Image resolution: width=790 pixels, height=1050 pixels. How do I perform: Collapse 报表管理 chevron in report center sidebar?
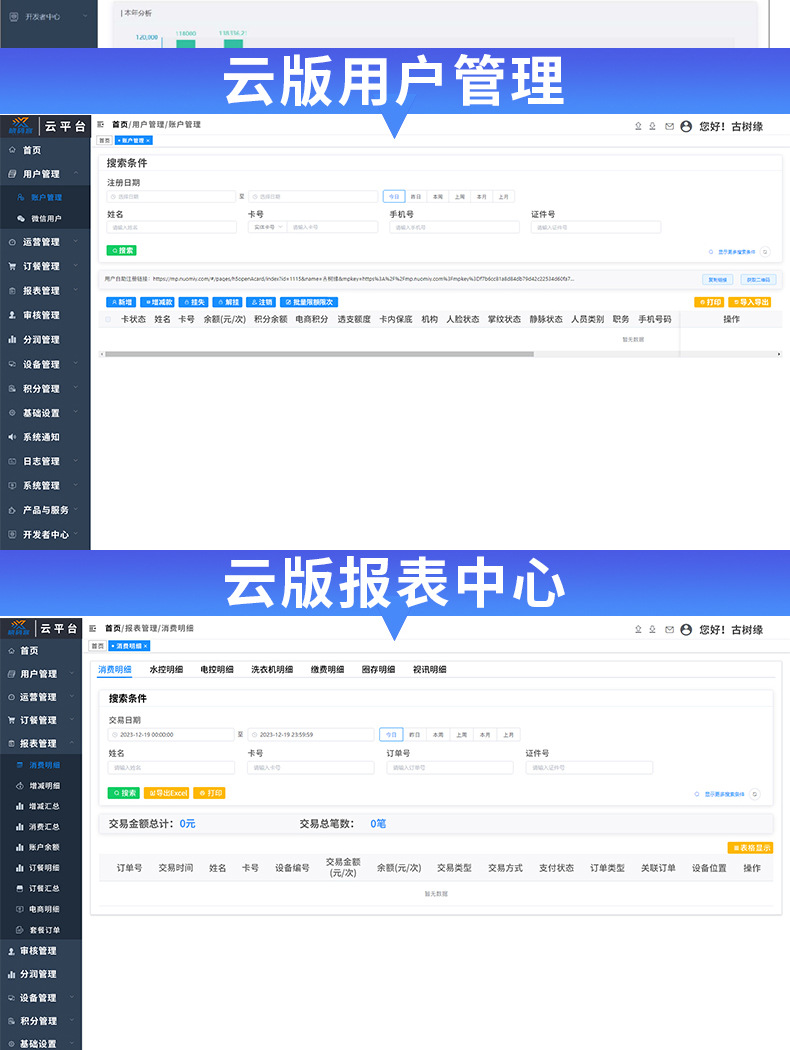(x=72, y=743)
